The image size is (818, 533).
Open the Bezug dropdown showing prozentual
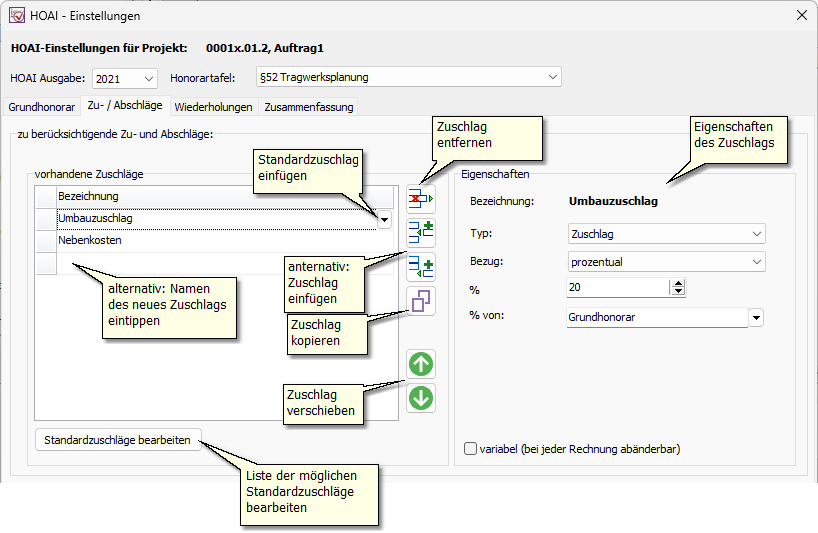tap(755, 262)
